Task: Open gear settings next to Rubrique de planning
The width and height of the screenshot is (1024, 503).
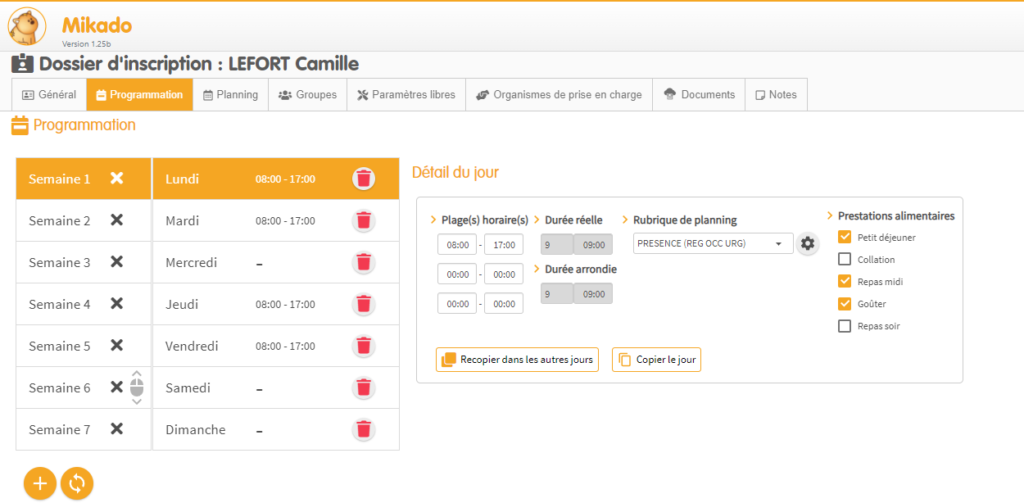Action: pyautogui.click(x=808, y=243)
